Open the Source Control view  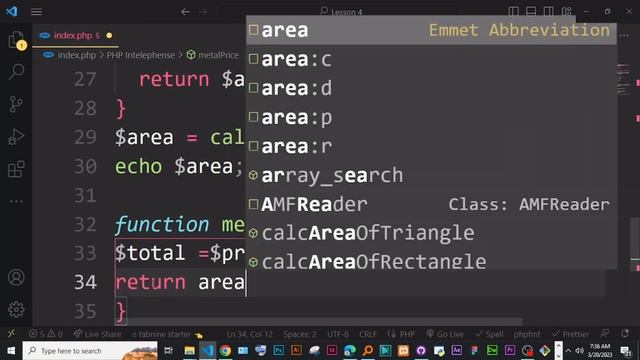coord(16,104)
